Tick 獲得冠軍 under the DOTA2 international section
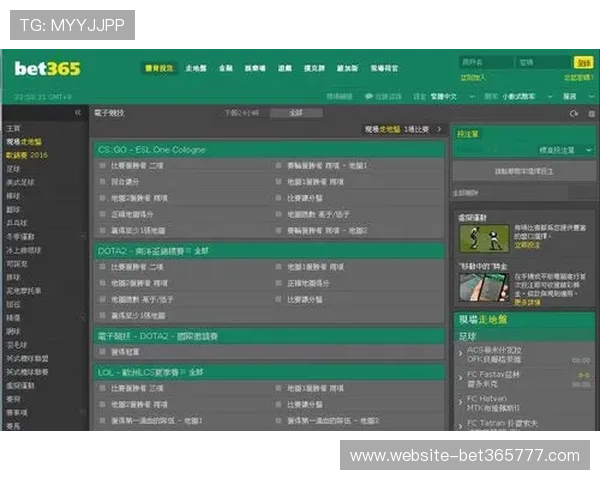This screenshot has height=480, width=600. [102, 351]
